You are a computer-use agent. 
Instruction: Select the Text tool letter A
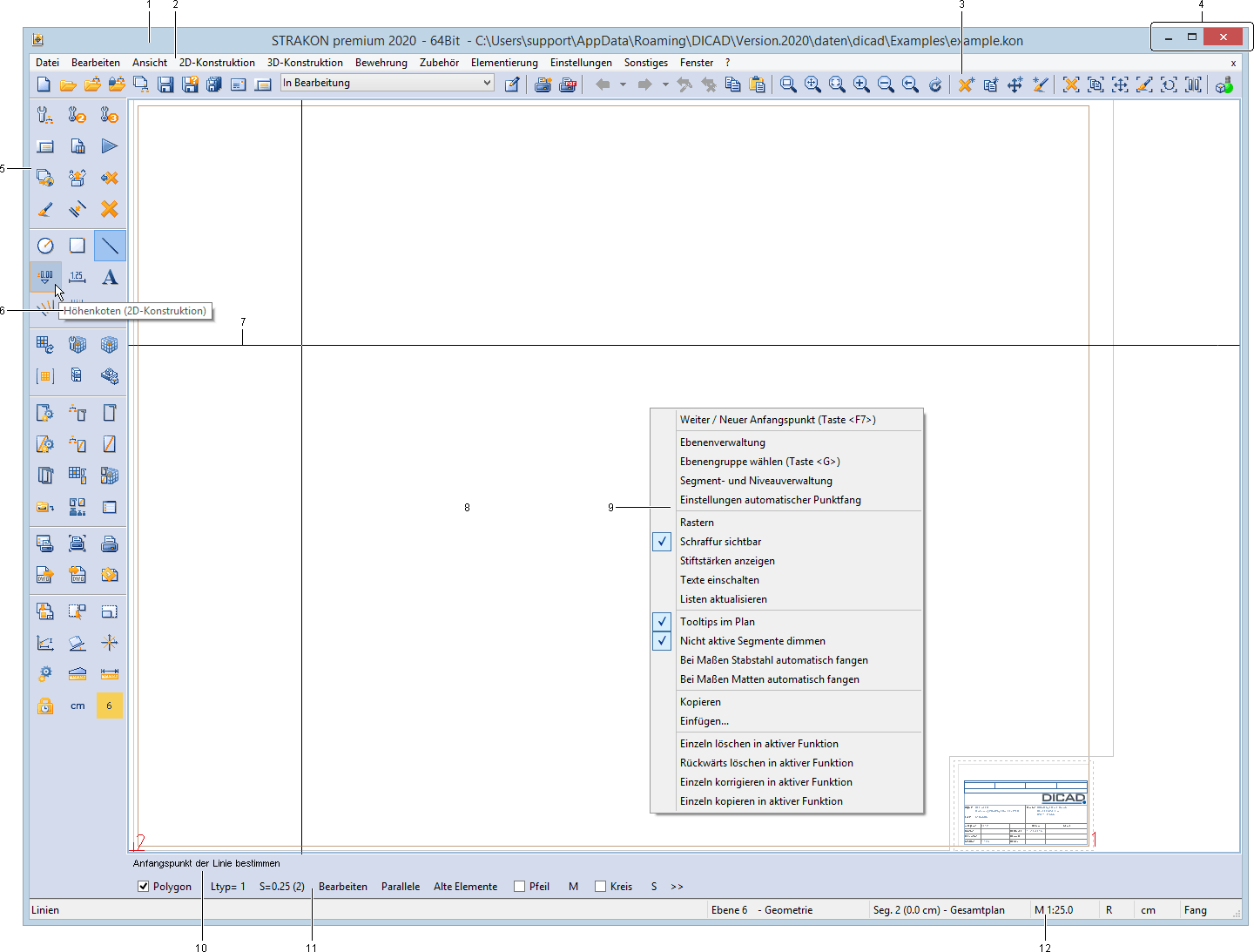110,277
